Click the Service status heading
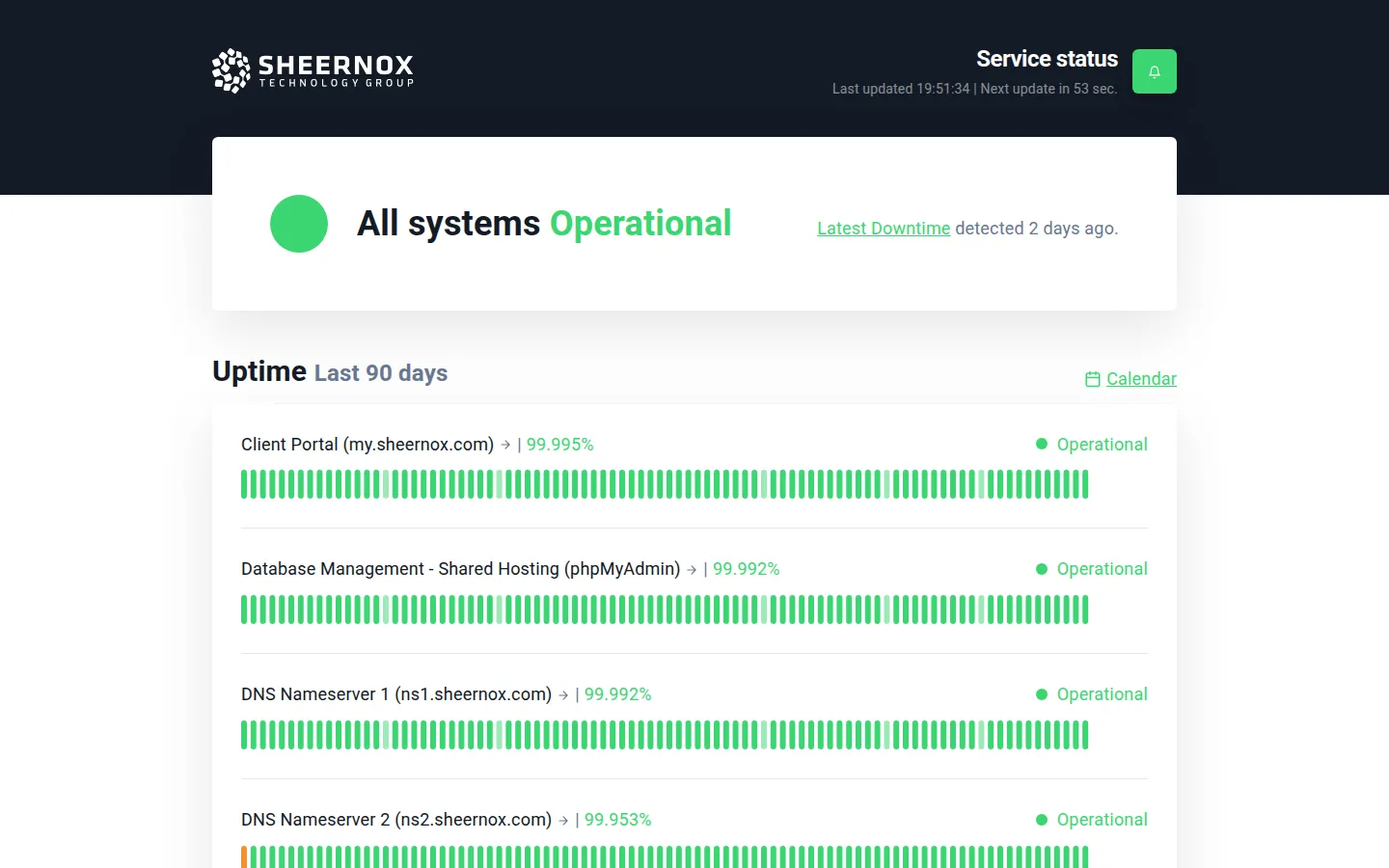 click(1047, 59)
